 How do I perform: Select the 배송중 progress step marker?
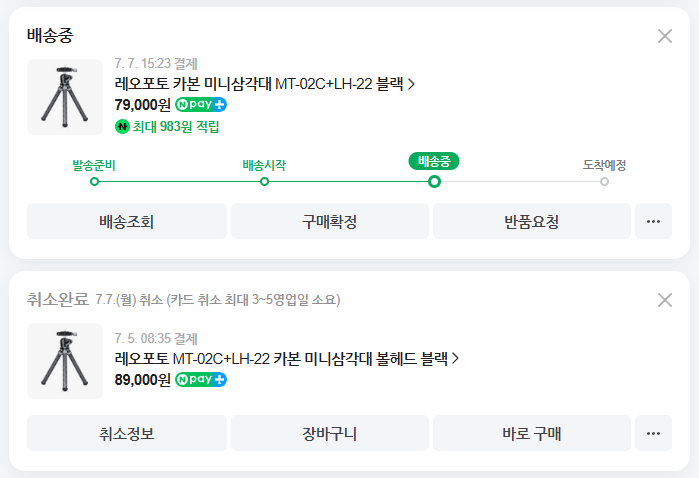[x=434, y=181]
